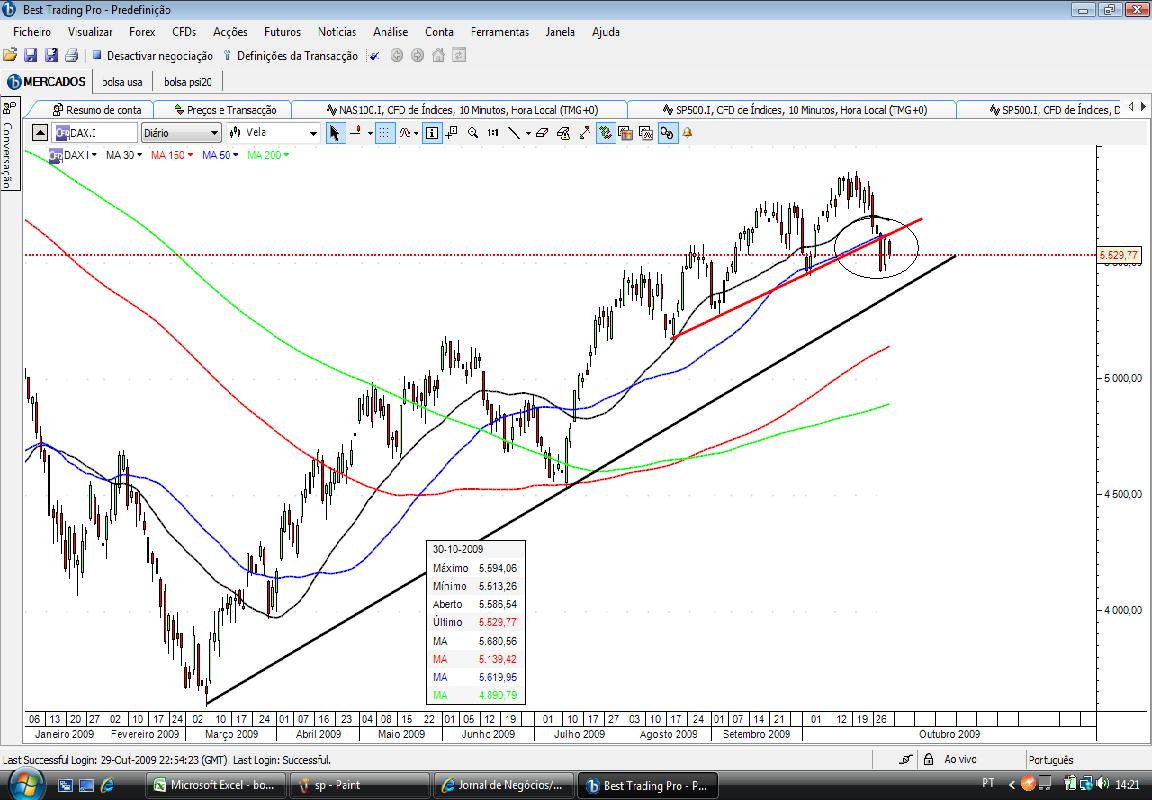Open sp - Paint from the taskbar
This screenshot has width=1152, height=800.
click(x=359, y=785)
